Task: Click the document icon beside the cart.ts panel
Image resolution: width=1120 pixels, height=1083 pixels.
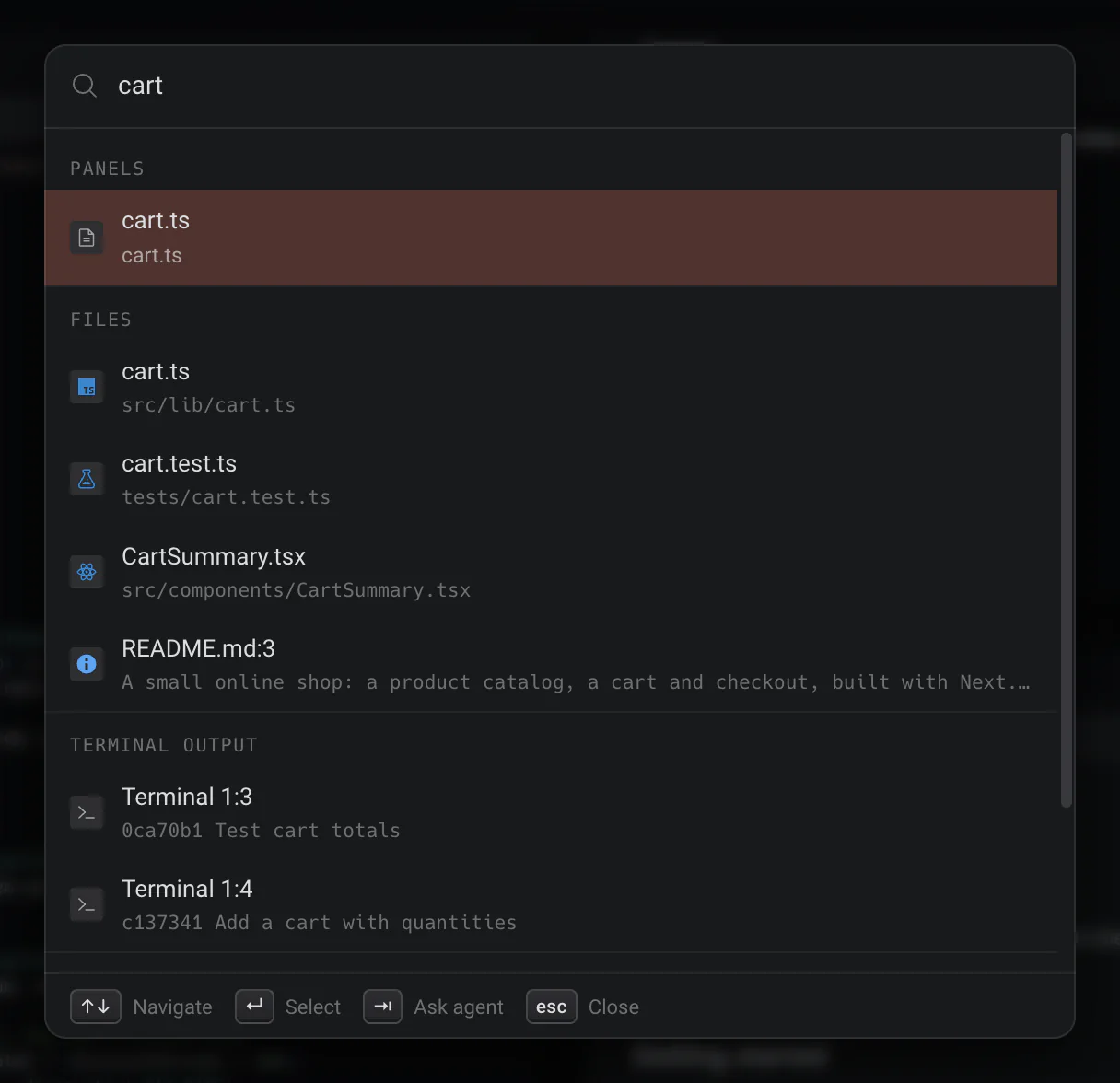Action: point(87,238)
